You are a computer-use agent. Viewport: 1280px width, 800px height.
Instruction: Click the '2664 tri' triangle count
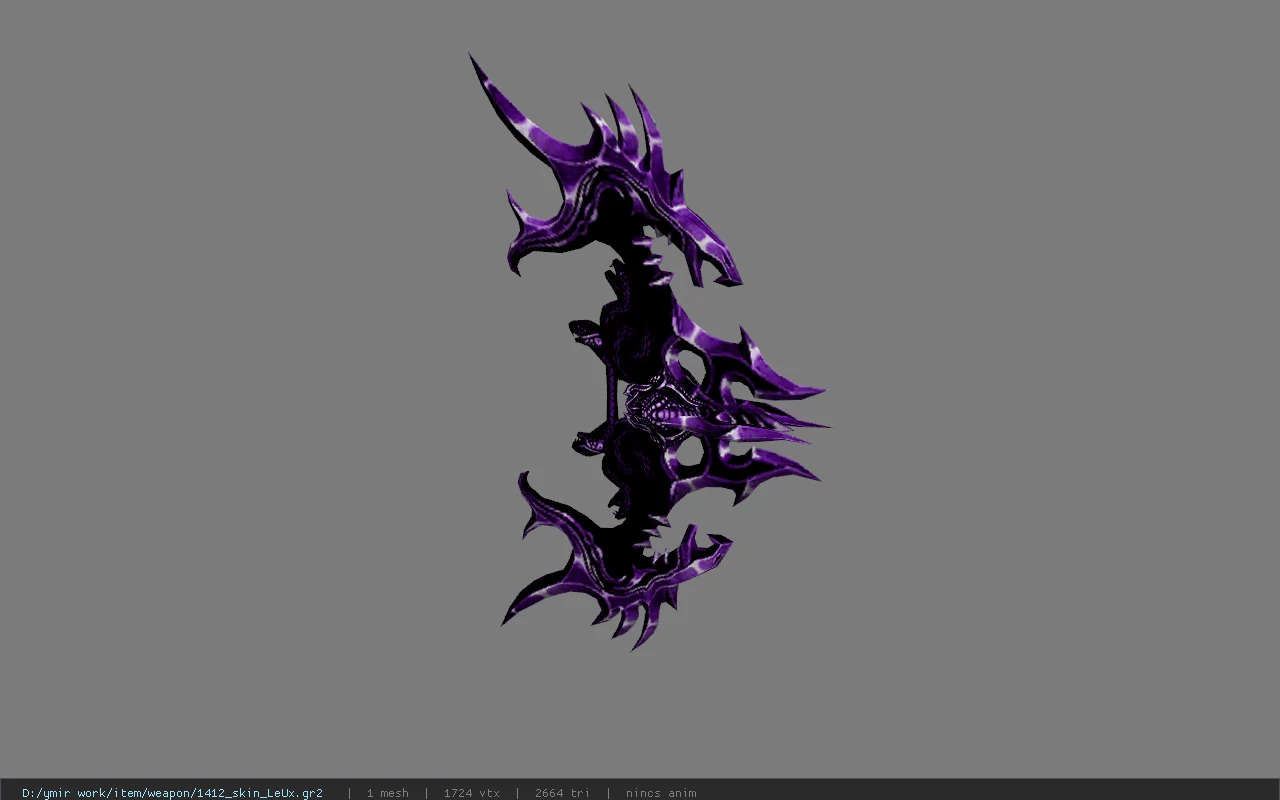[562, 793]
